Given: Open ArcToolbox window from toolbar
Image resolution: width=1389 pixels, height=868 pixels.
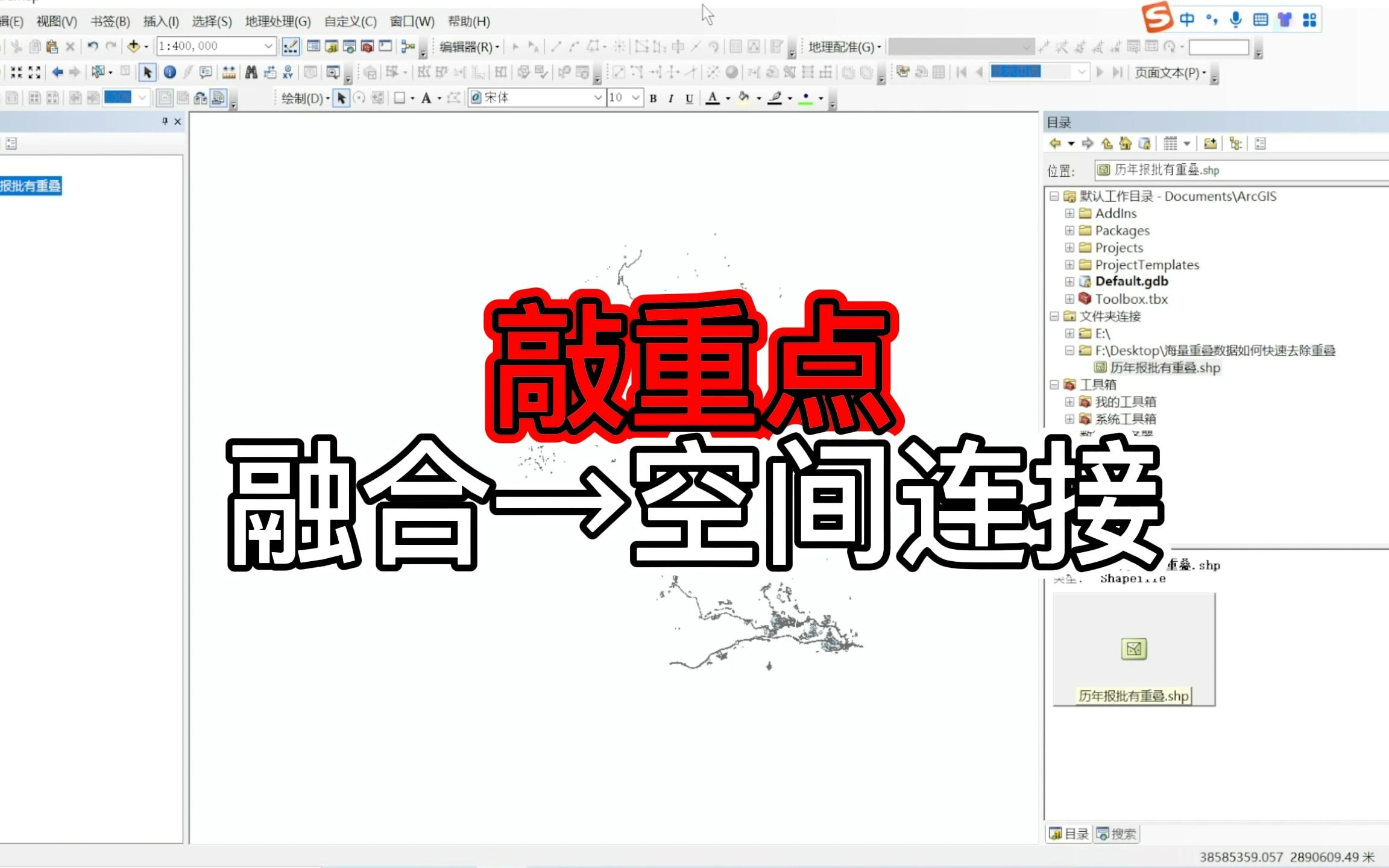Looking at the screenshot, I should [x=367, y=46].
